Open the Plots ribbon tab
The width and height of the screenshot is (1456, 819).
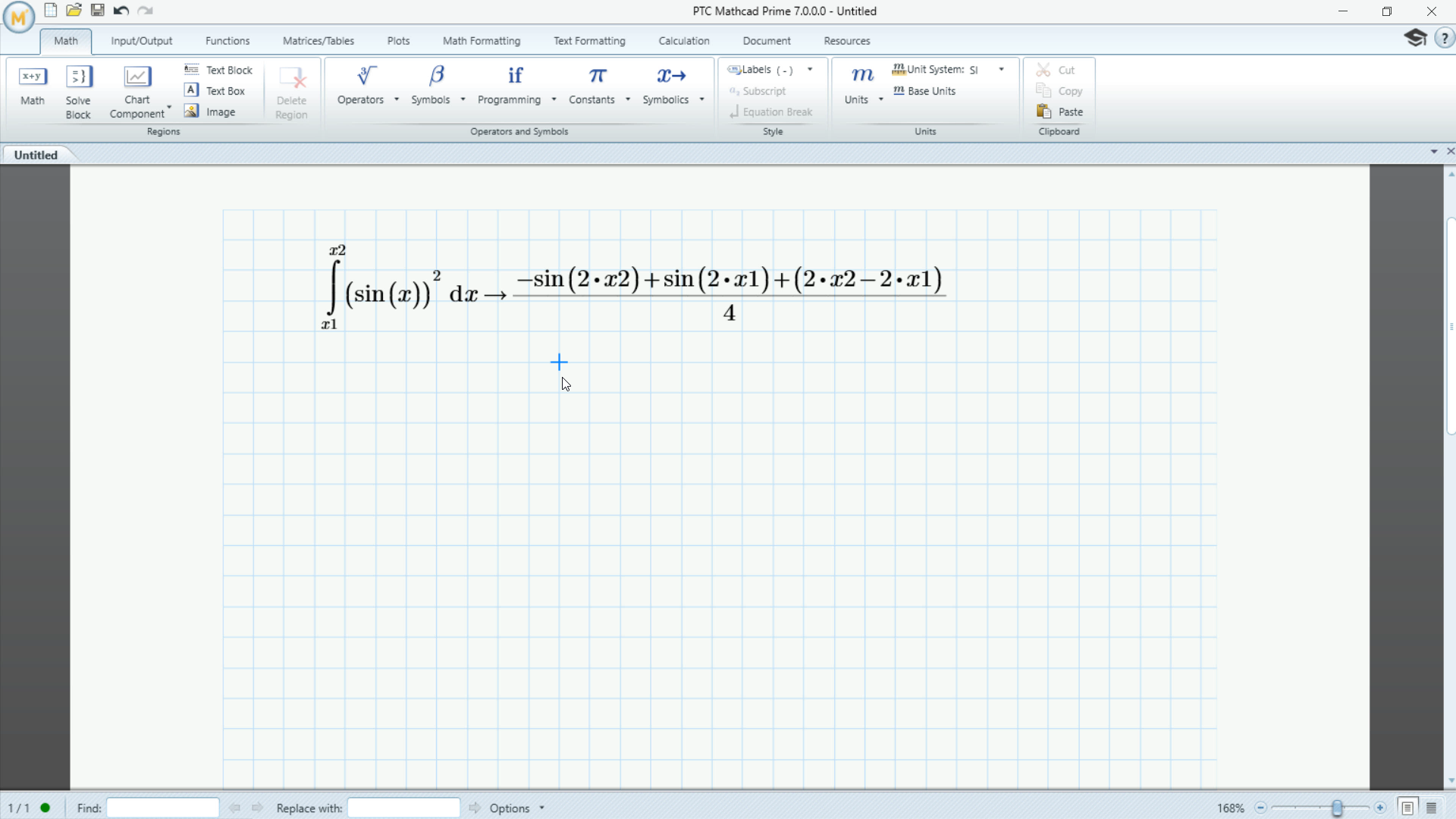(398, 41)
